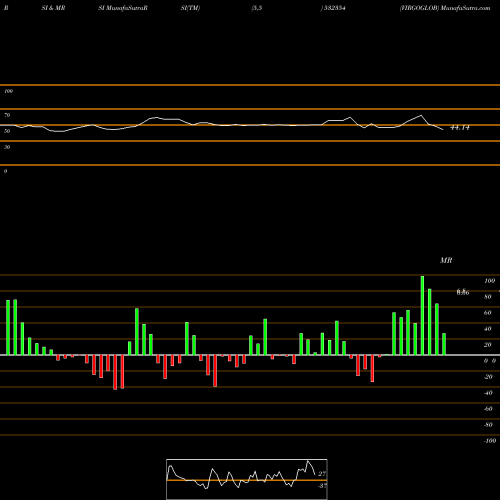The image size is (500, 500).
Task: Click the SI(TM) header label
Action: tap(190, 8)
